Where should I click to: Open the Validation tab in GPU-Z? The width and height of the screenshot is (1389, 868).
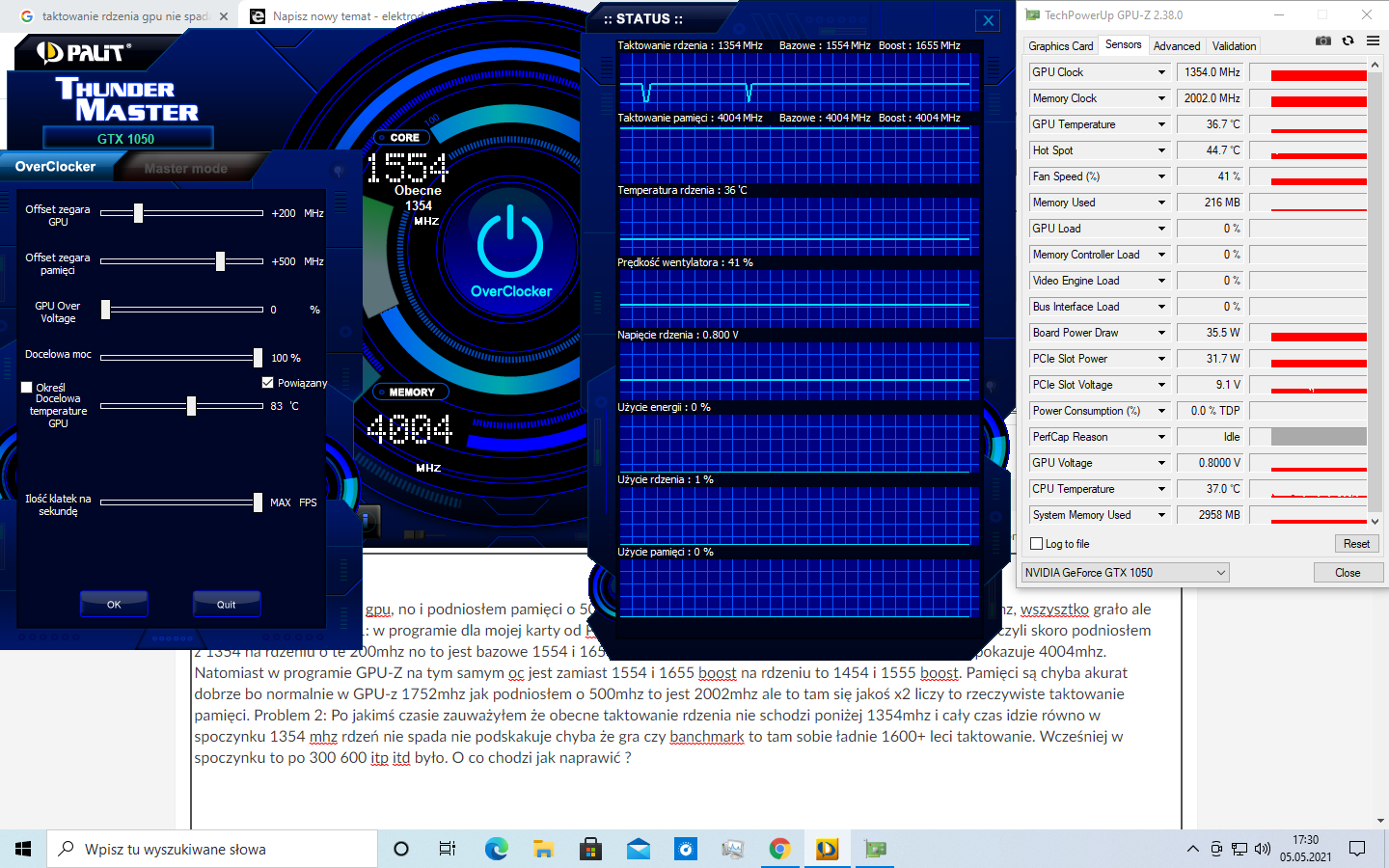1234,46
